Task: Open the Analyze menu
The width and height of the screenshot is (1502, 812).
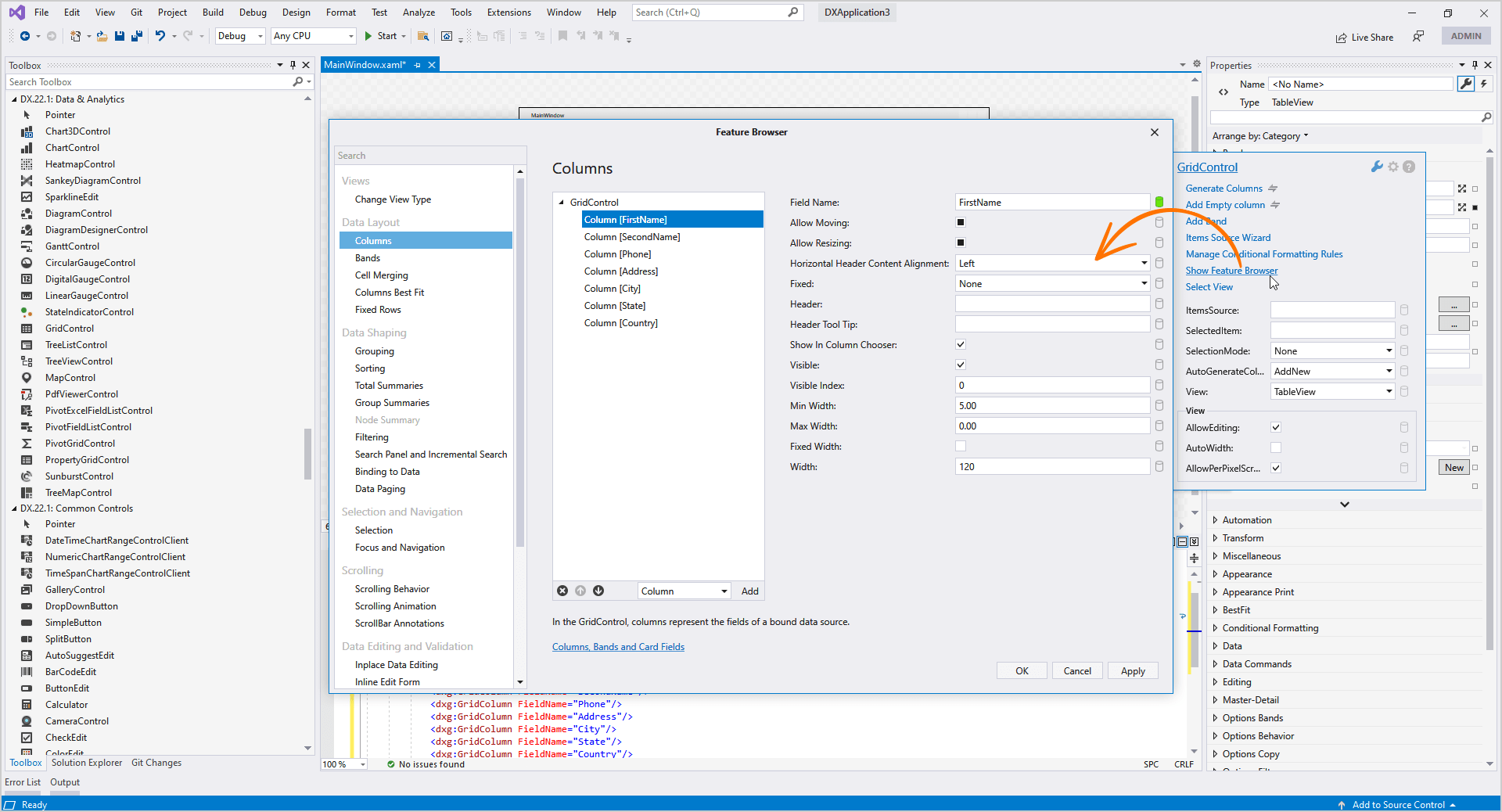Action: pyautogui.click(x=419, y=13)
